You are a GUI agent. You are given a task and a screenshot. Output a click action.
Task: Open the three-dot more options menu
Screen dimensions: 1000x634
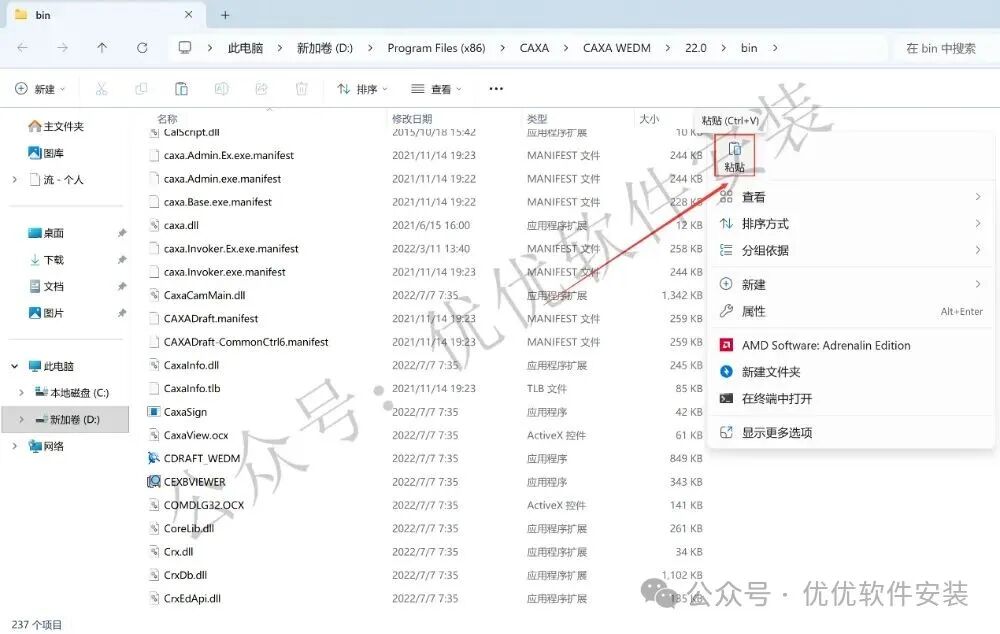pos(496,89)
